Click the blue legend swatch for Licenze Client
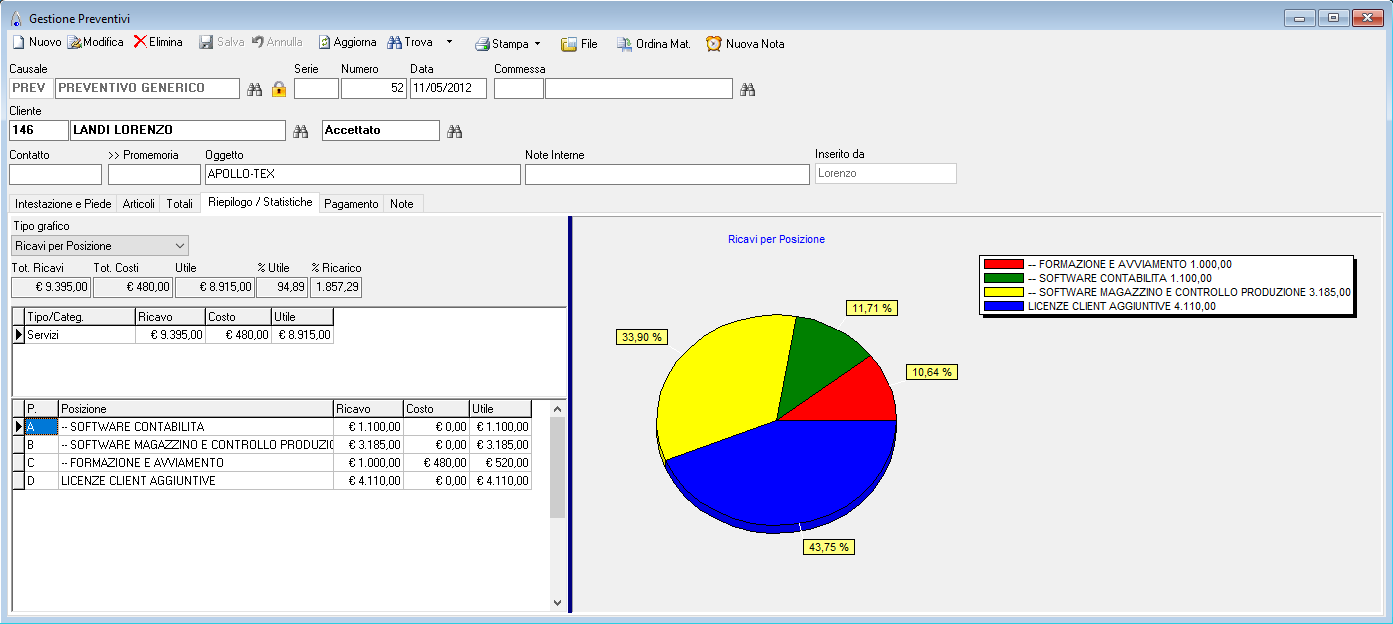This screenshot has height=624, width=1393. (1003, 306)
